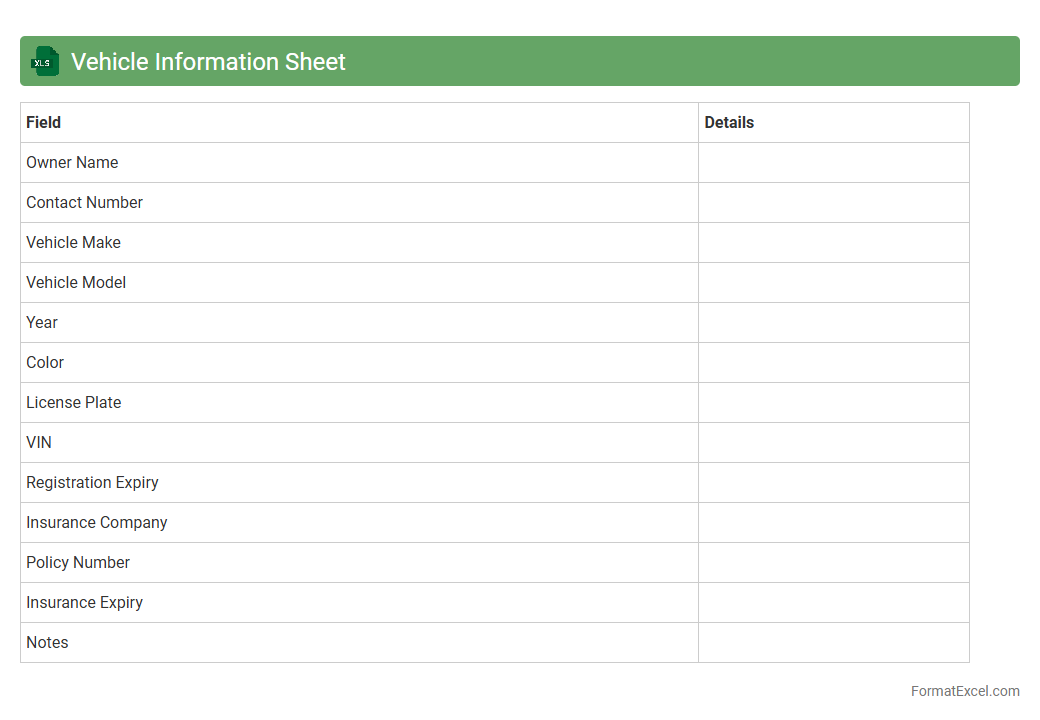Click the Details cell for Vehicle Model
The image size is (1040, 720).
[x=833, y=282]
